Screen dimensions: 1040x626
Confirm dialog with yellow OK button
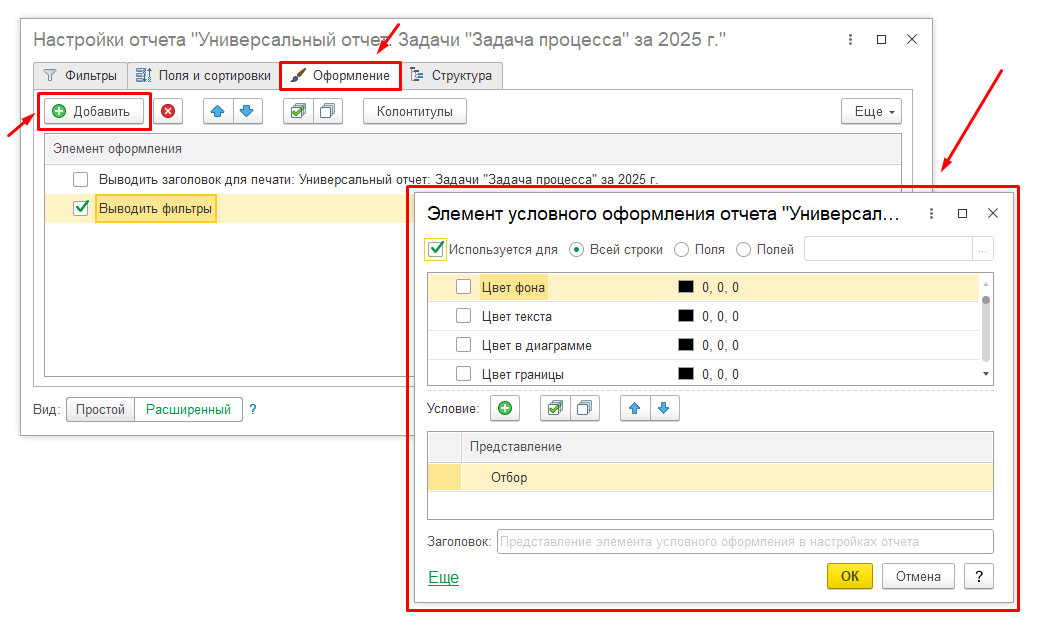(850, 576)
